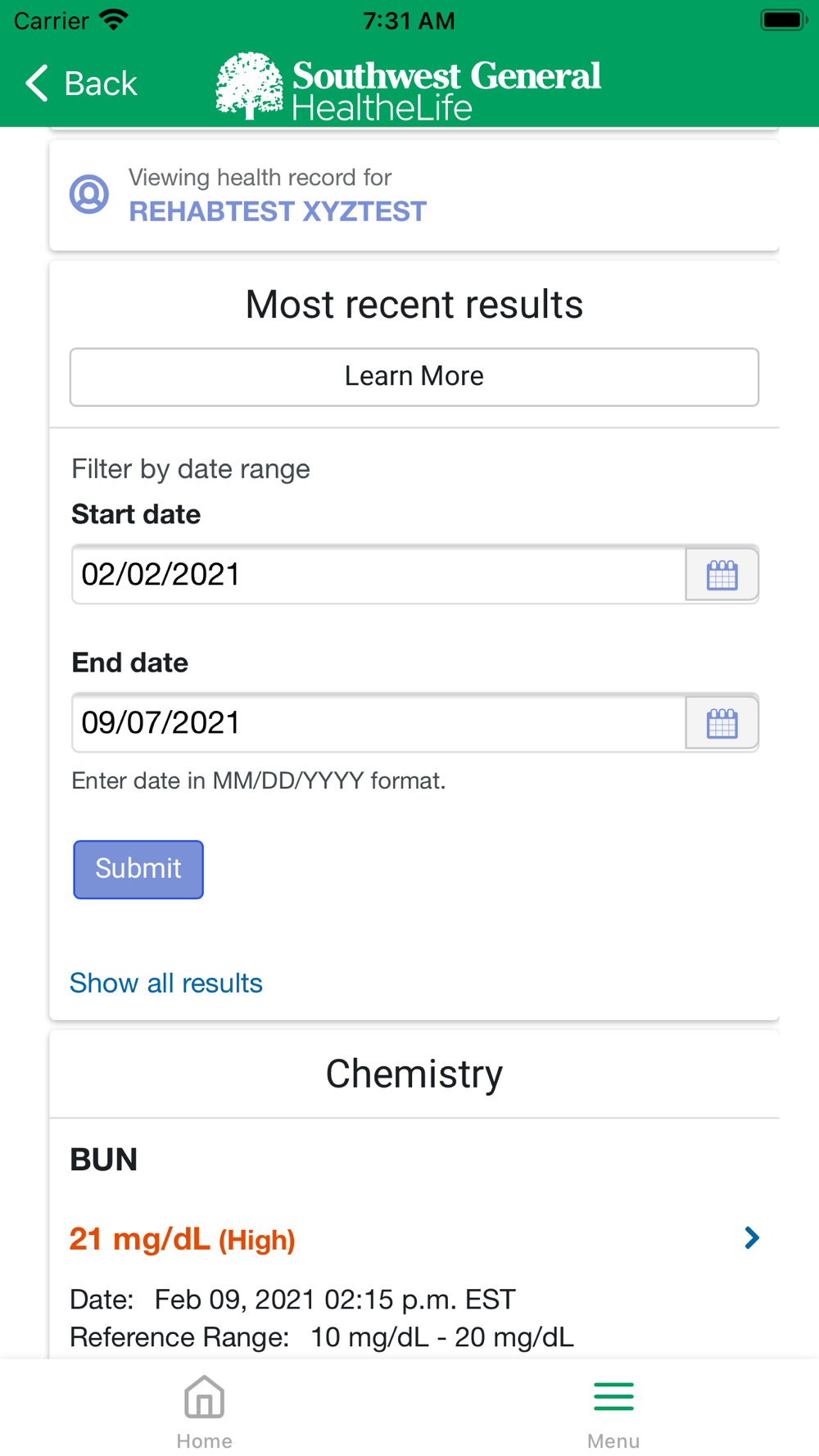Screen dimensions: 819x1456
Task: Tap the REHABTEST XYZTEST patient name
Action: (278, 212)
